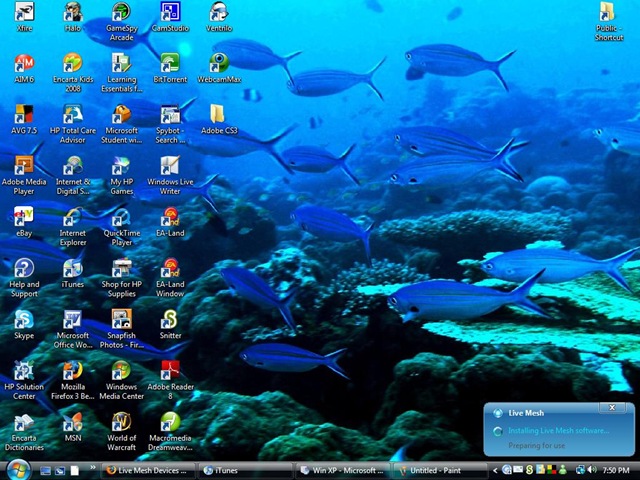Open Skype desktop icon
The height and width of the screenshot is (480, 640).
point(24,325)
